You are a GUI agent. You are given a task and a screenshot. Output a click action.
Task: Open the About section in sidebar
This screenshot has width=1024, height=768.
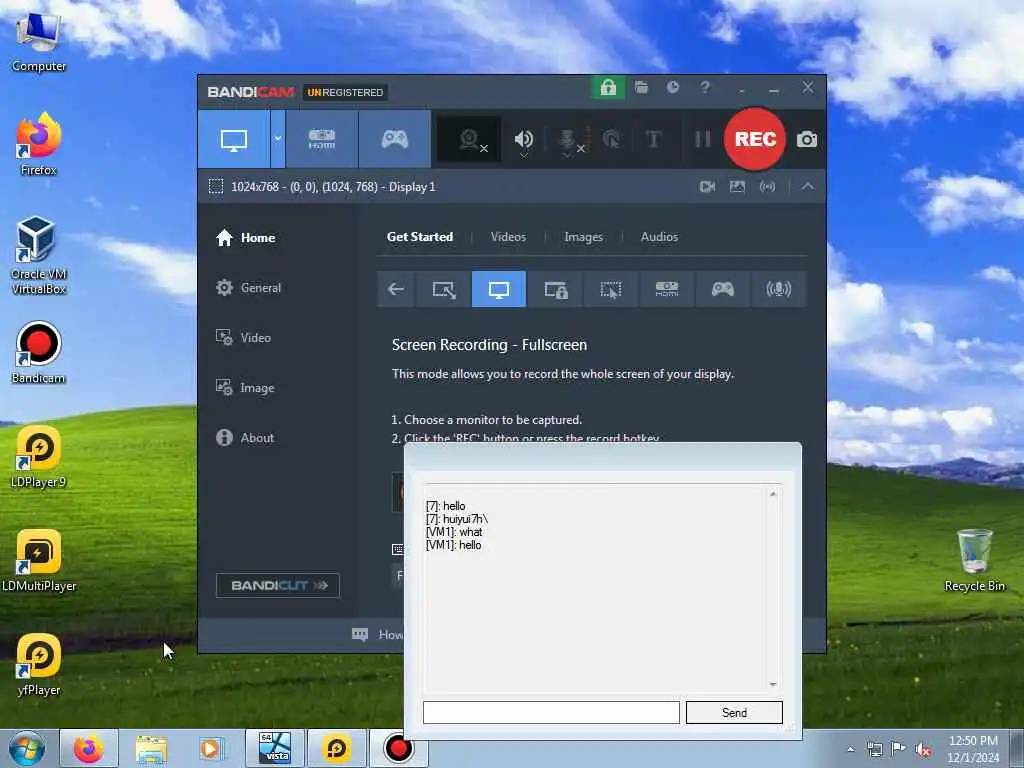point(246,438)
